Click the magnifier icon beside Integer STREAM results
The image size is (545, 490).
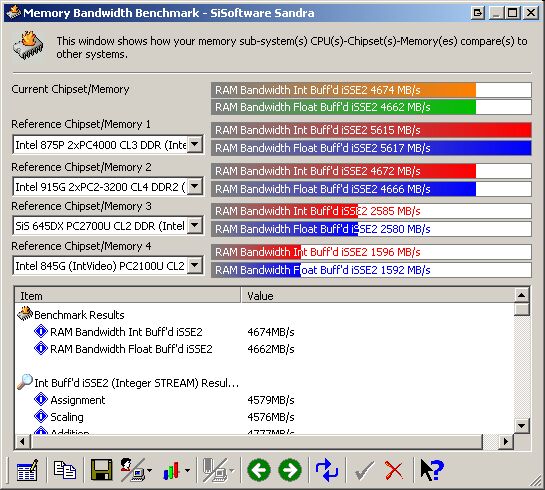pos(25,382)
